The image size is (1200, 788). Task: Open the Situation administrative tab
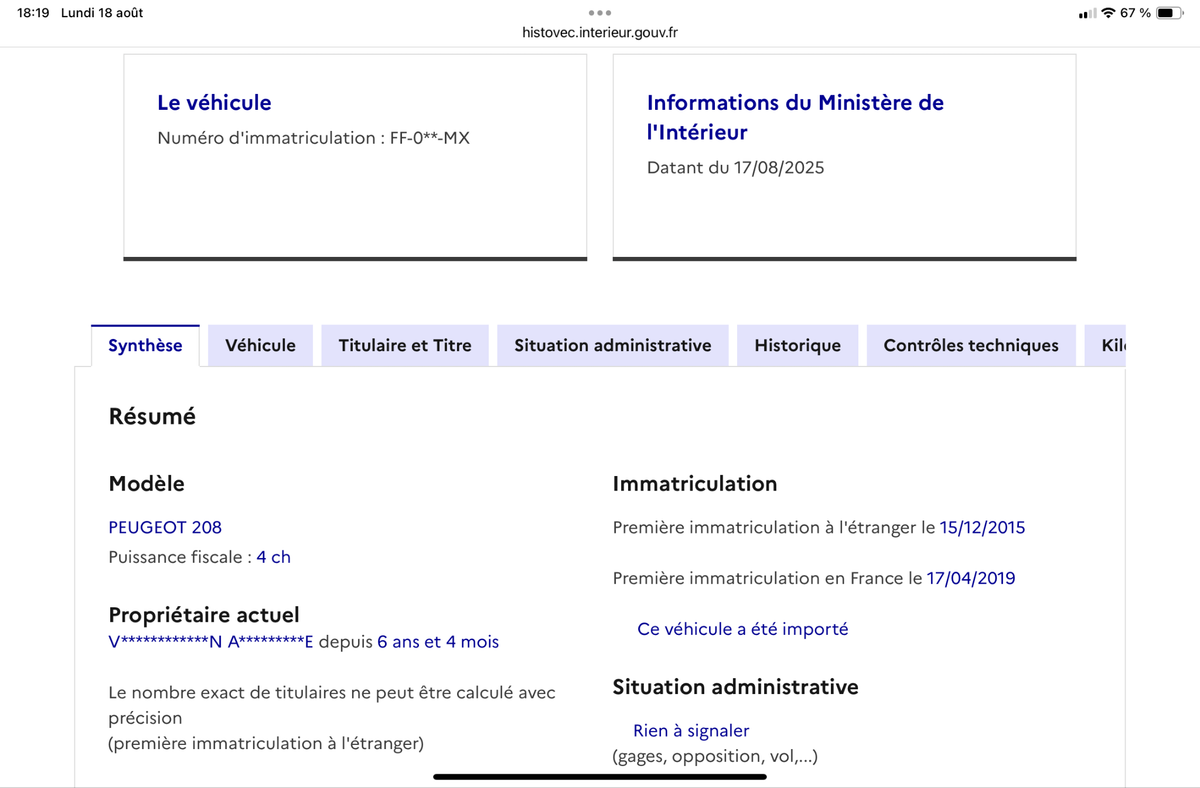613,346
